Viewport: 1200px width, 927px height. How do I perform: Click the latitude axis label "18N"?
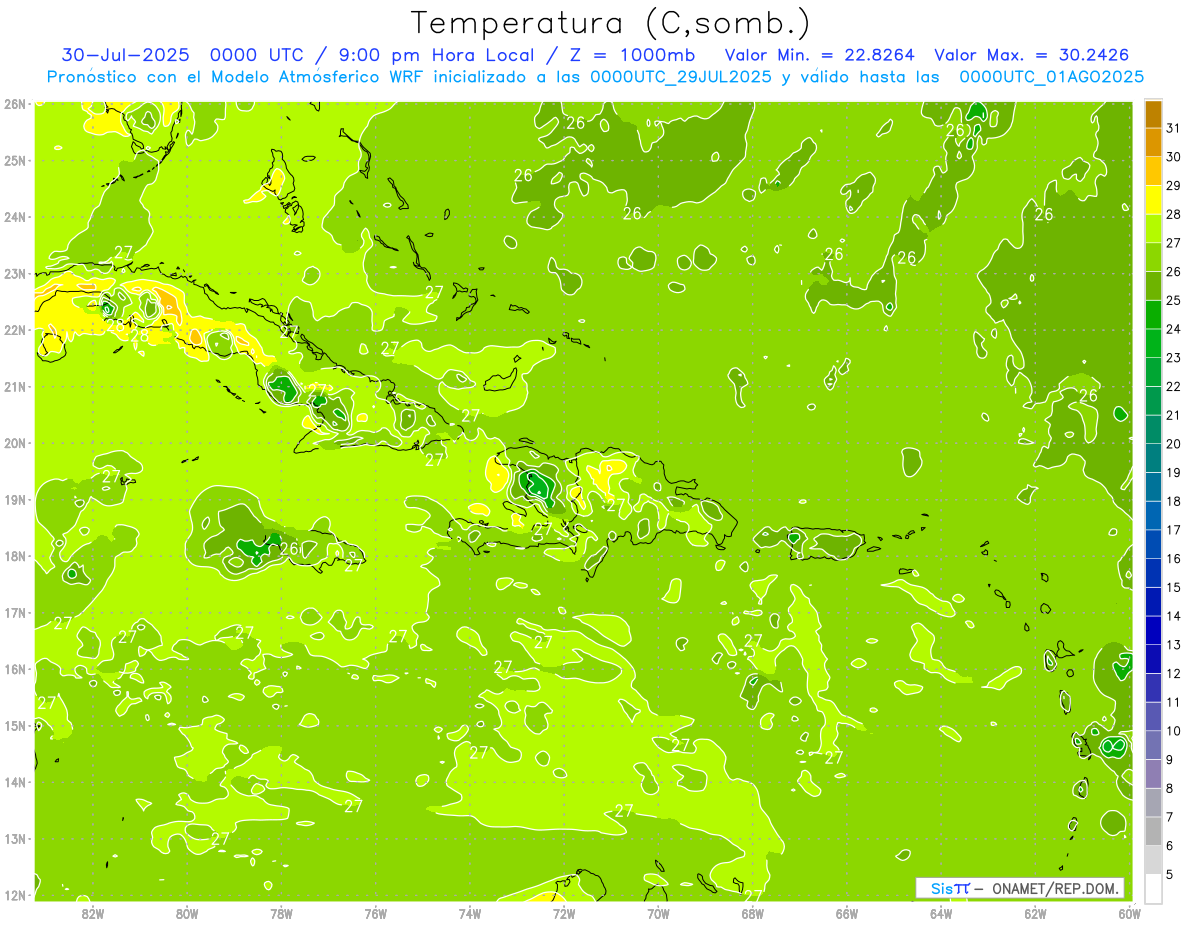point(14,556)
